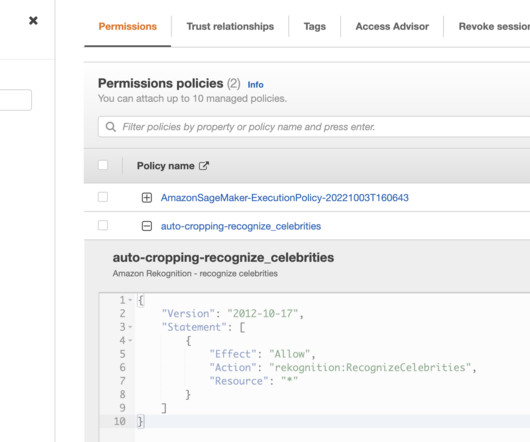Screen dimensions: 530x442
Task: Fold JSON line 1 with the arrow
Action: [130, 300]
